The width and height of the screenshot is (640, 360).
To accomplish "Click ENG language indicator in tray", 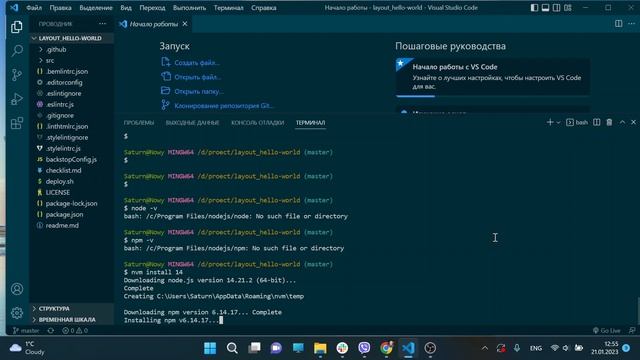I will pyautogui.click(x=536, y=348).
